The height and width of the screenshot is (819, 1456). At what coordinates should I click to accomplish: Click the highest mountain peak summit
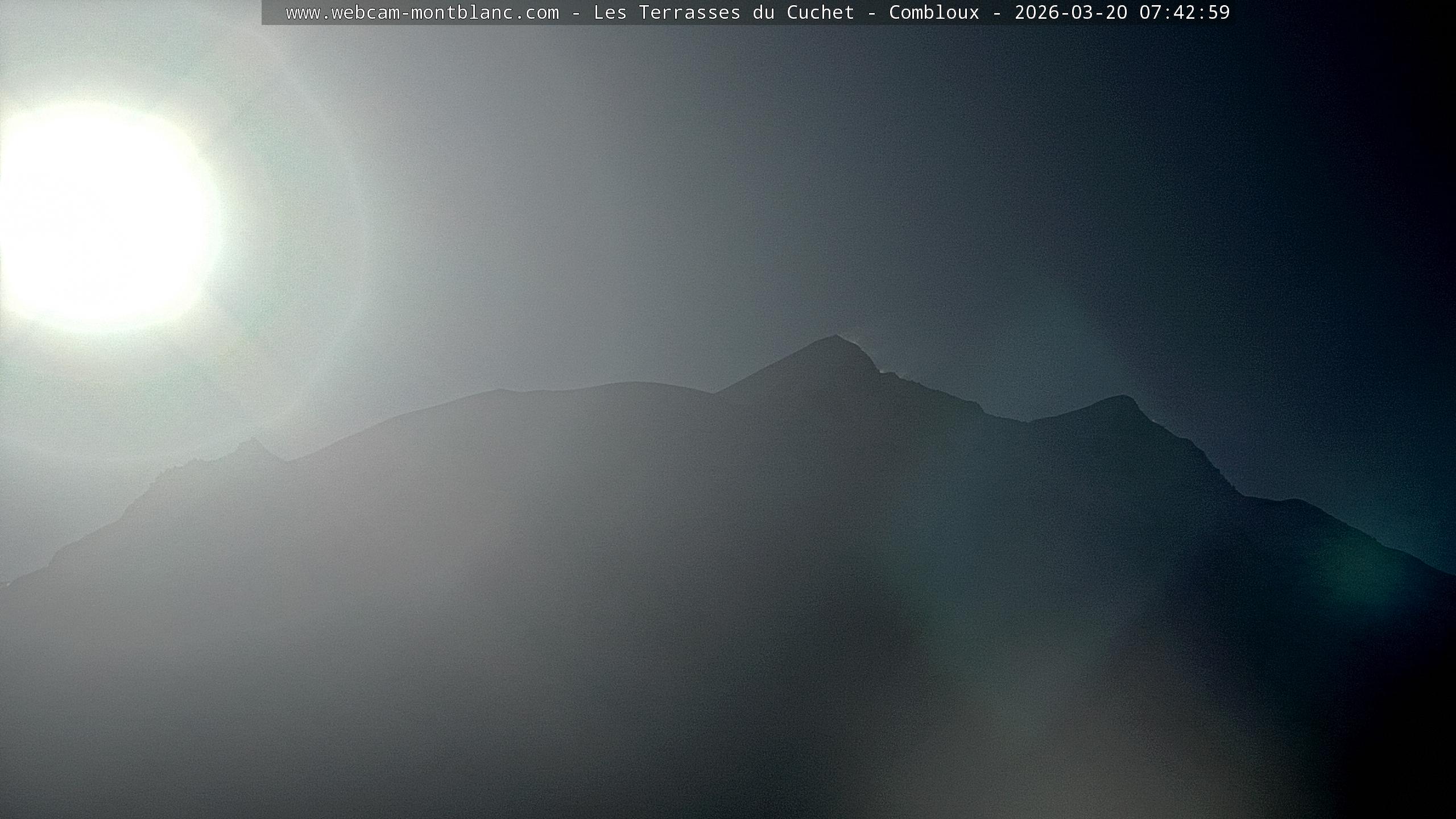point(835,337)
